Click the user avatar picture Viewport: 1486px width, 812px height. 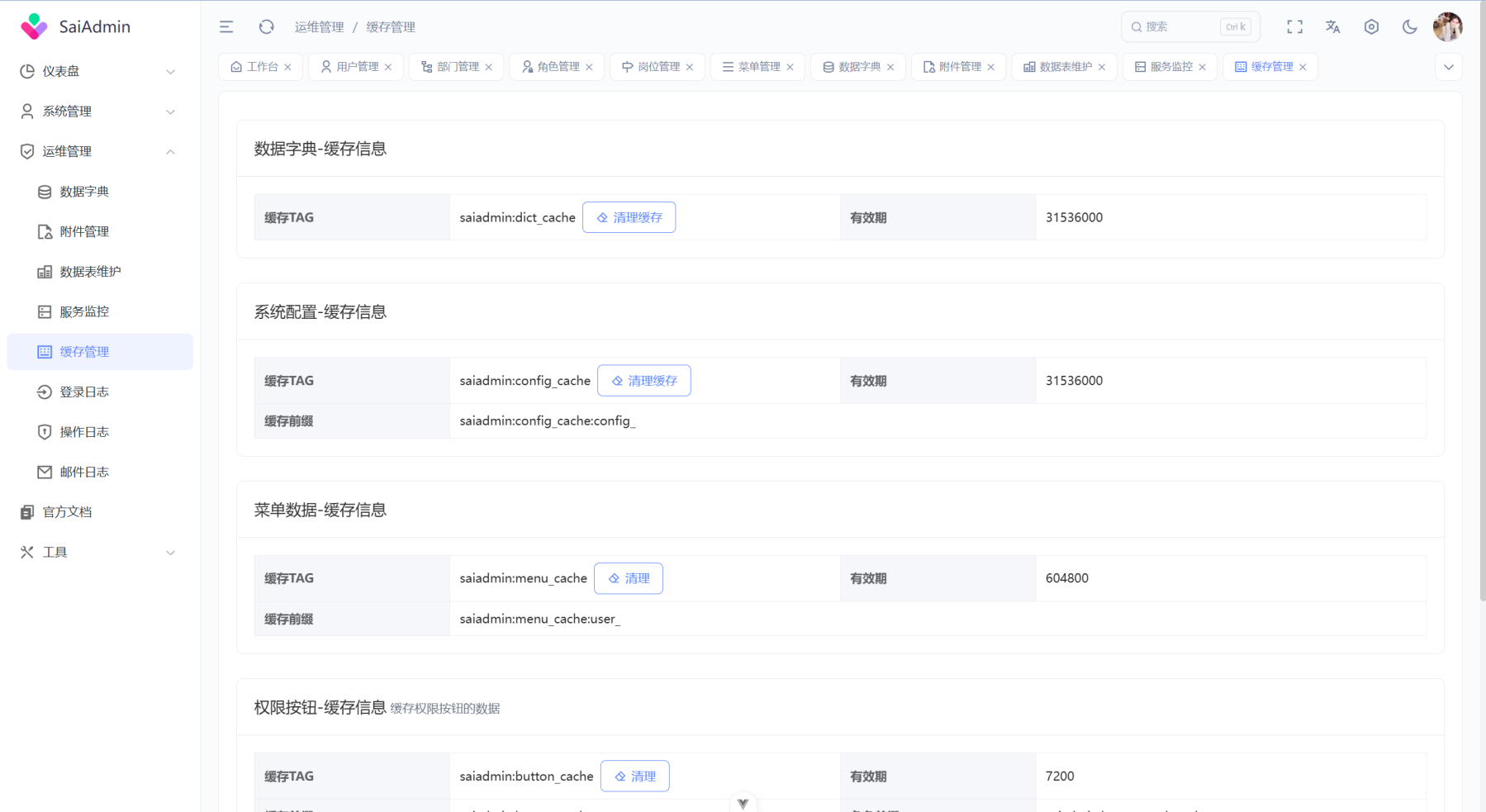tap(1447, 27)
